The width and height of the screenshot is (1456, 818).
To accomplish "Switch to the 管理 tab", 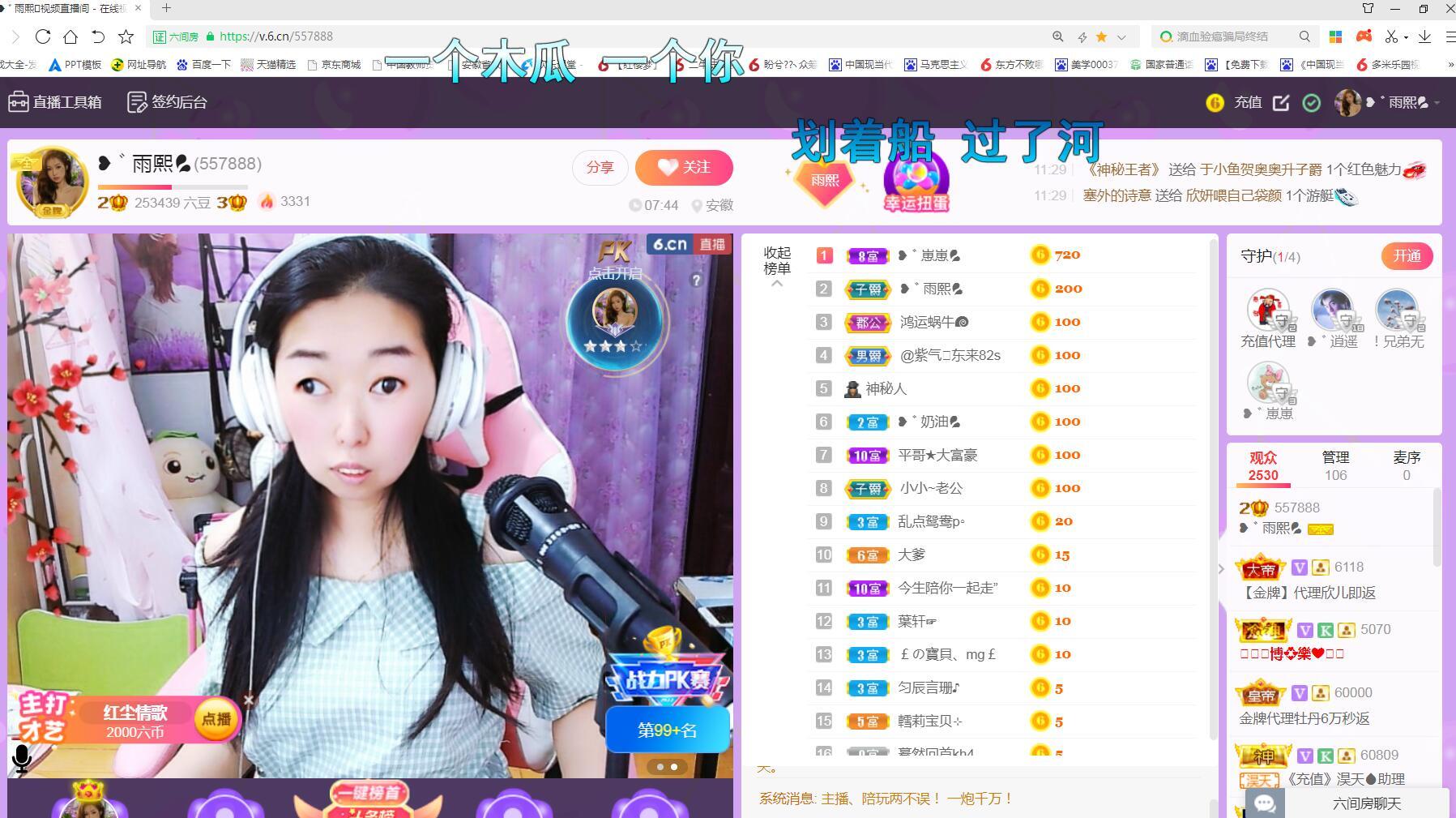I will click(1335, 466).
